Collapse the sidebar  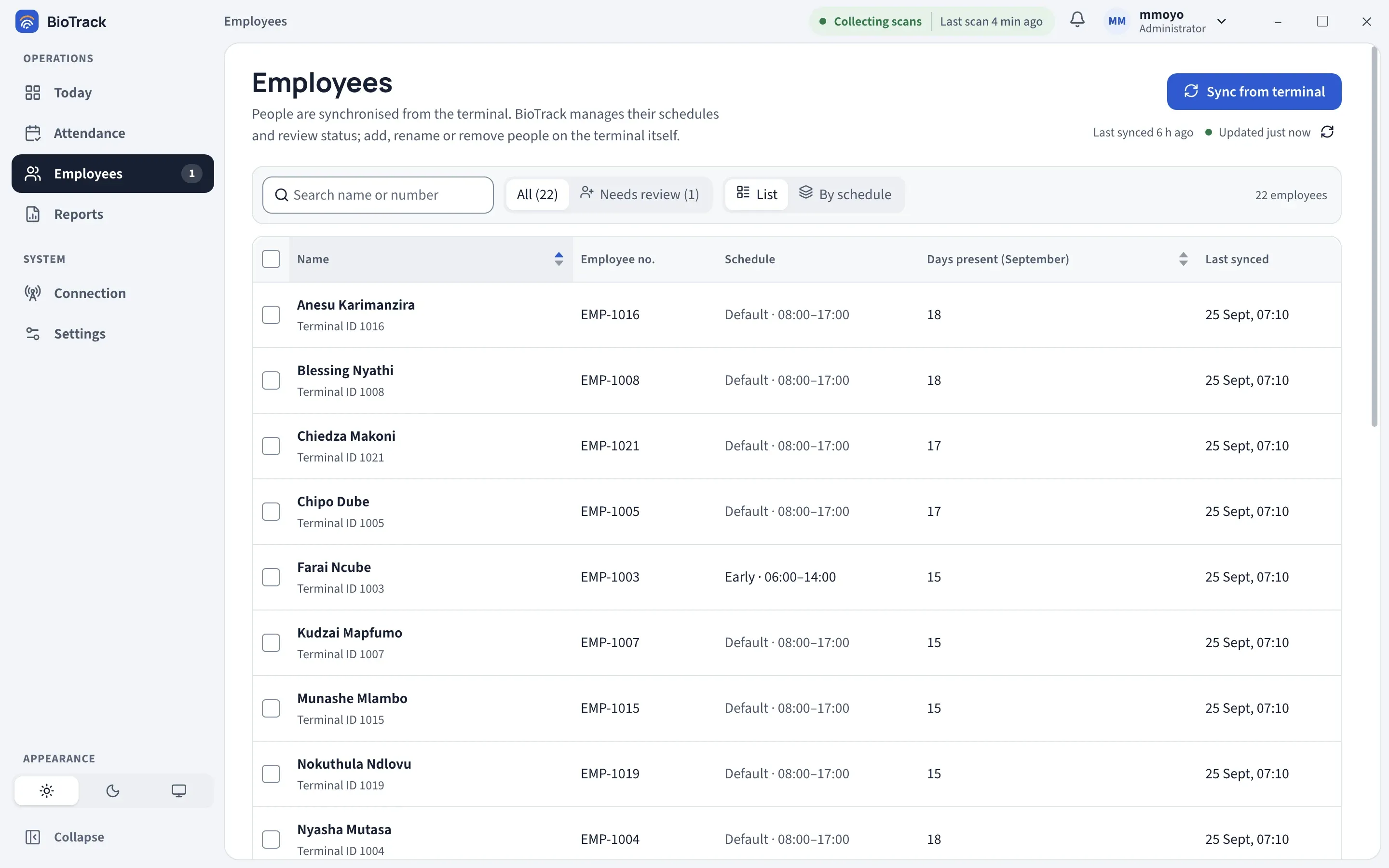[112, 837]
